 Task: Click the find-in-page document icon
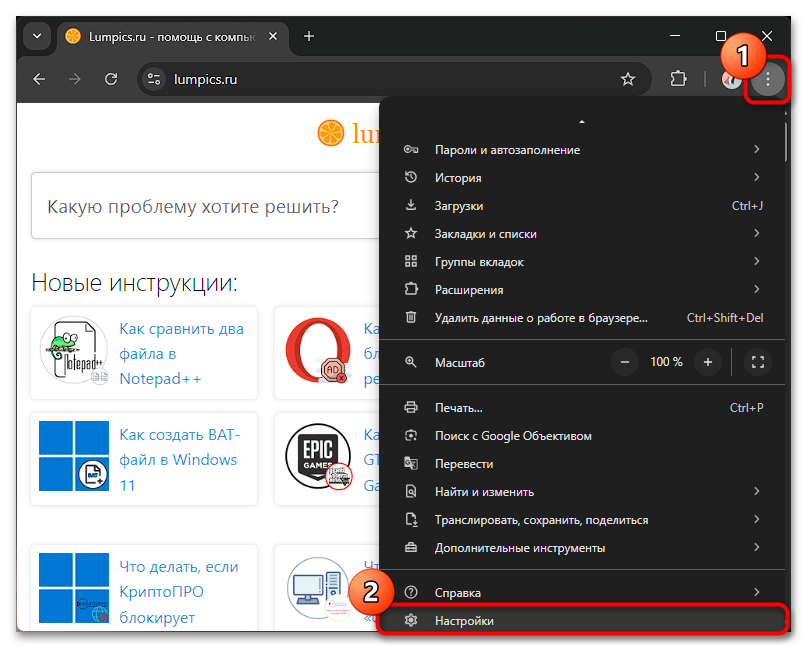[x=411, y=492]
